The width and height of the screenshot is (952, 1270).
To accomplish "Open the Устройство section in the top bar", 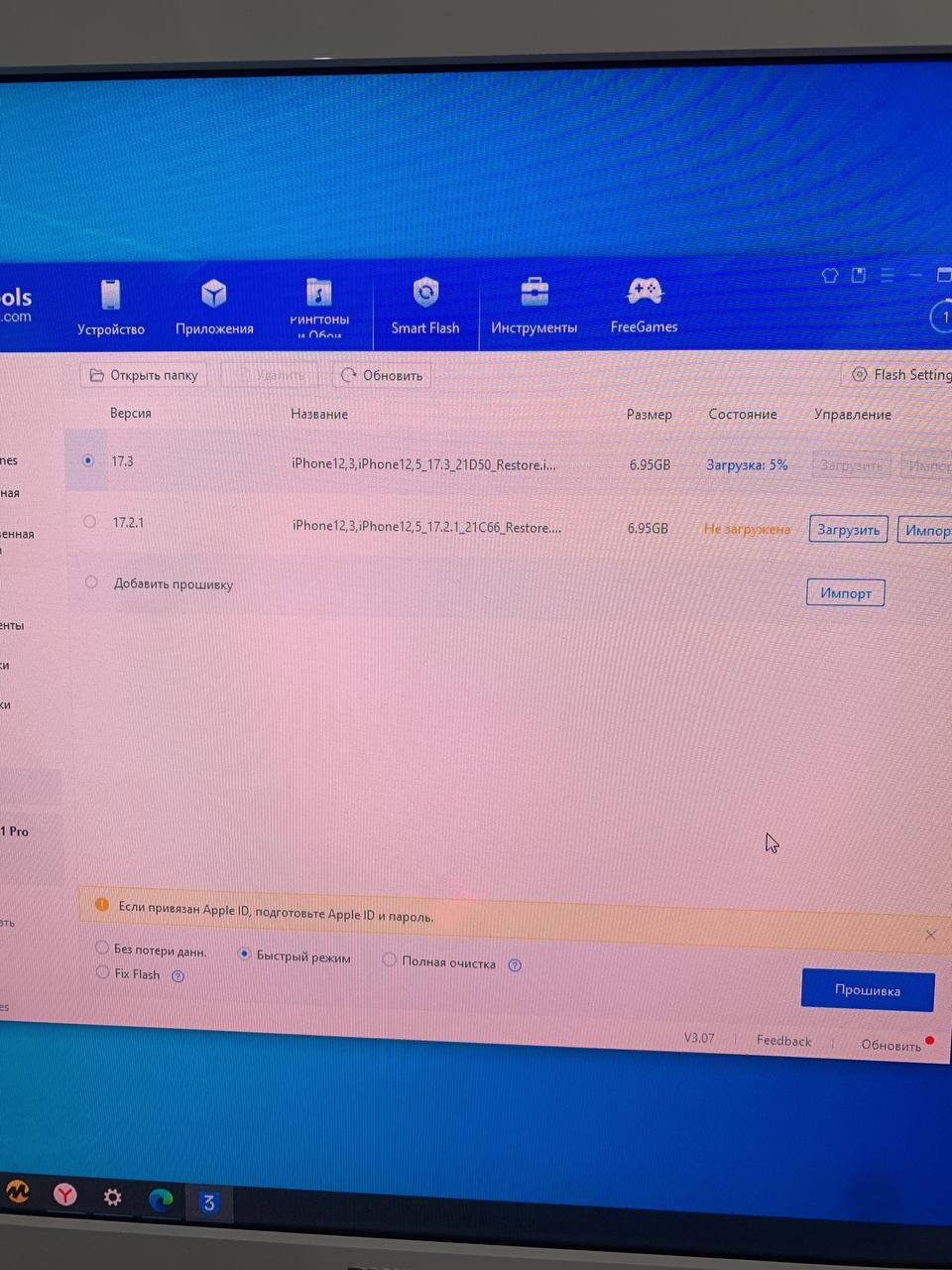I will (111, 308).
